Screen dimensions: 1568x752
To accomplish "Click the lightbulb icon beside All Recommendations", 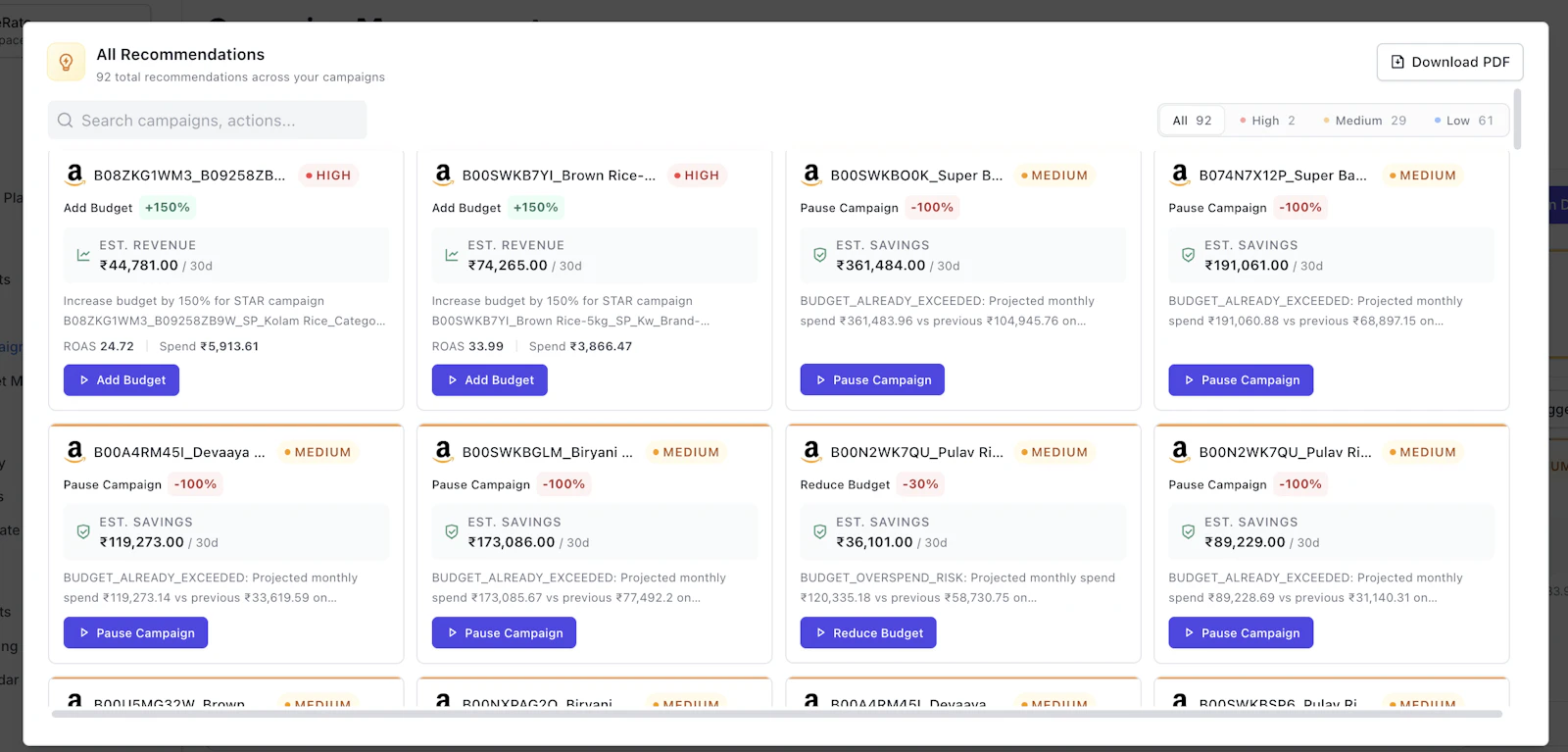I will [x=66, y=63].
